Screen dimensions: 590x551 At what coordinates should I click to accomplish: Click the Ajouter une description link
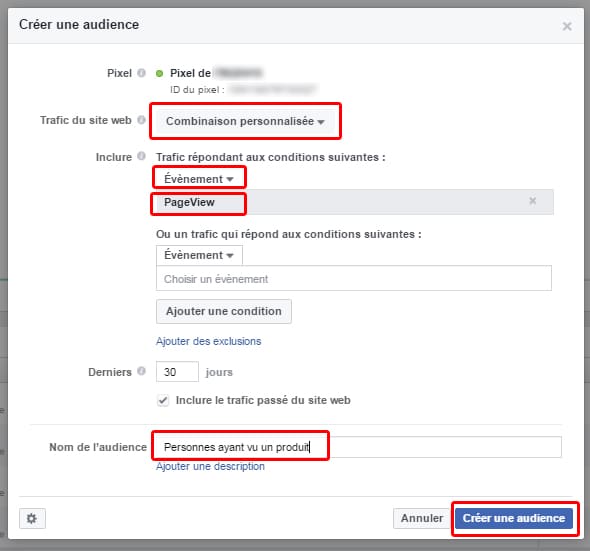210,466
